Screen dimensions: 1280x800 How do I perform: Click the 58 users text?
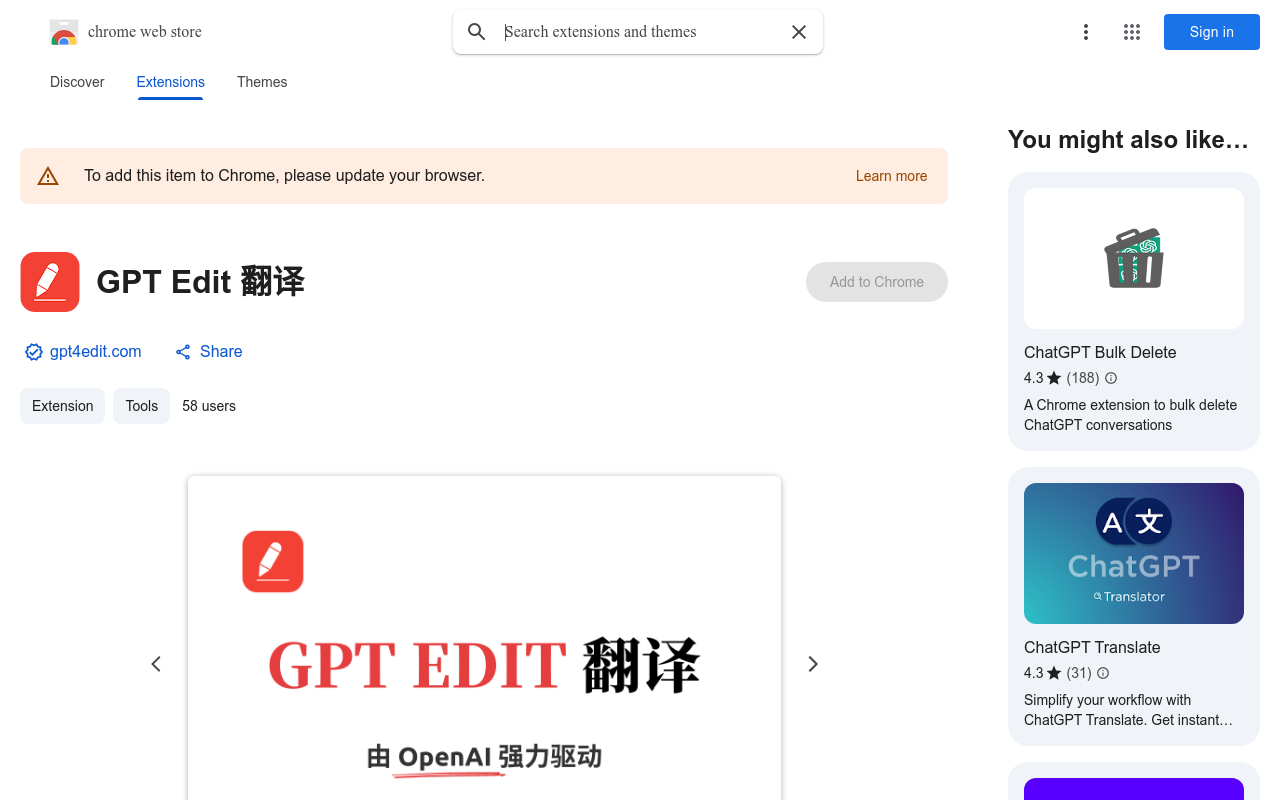209,406
